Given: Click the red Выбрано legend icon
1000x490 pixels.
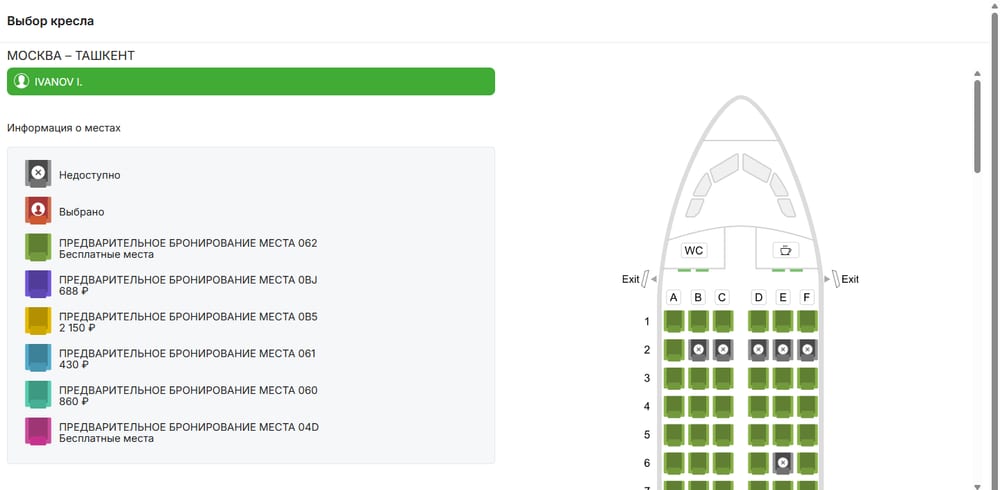Looking at the screenshot, I should coord(38,211).
